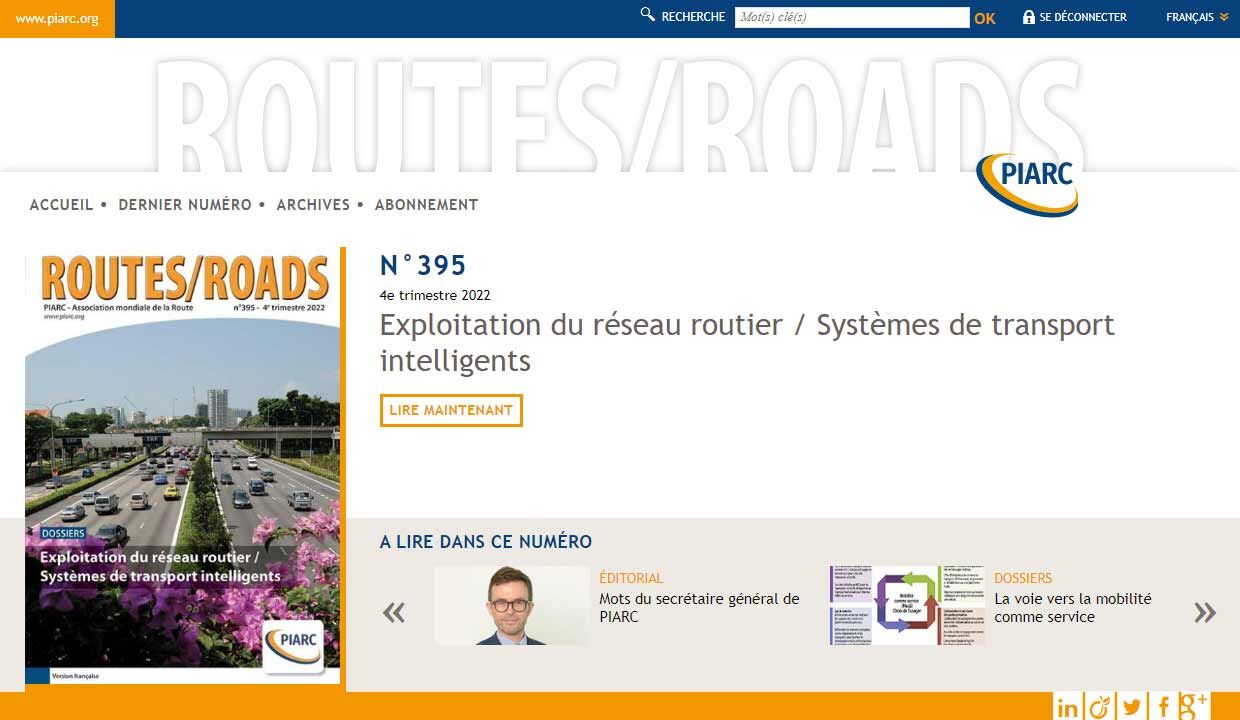Open the LinkedIn social icon
This screenshot has height=720, width=1240.
[x=1067, y=708]
